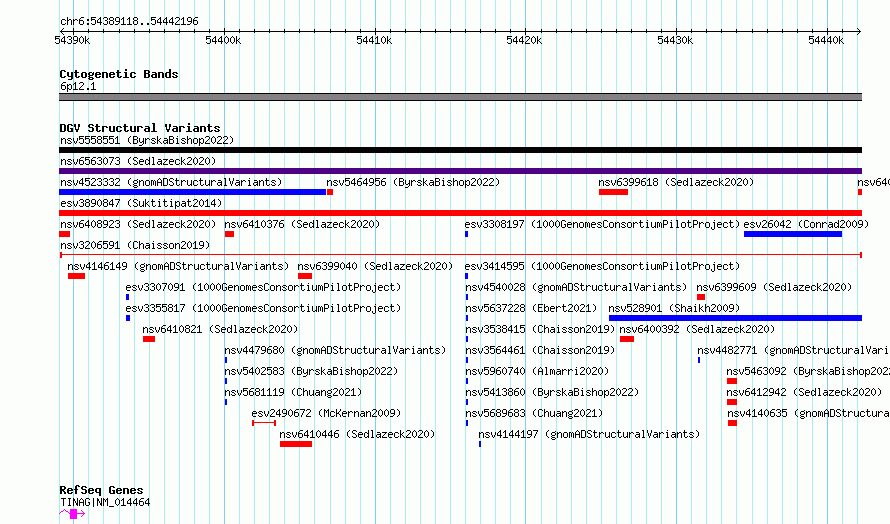Click the TINAG|NM_014464 gene label
Image resolution: width=890 pixels, height=524 pixels.
pos(105,502)
